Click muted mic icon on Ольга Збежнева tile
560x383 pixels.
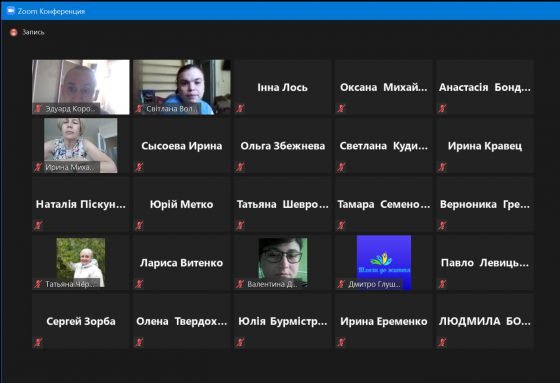240,166
